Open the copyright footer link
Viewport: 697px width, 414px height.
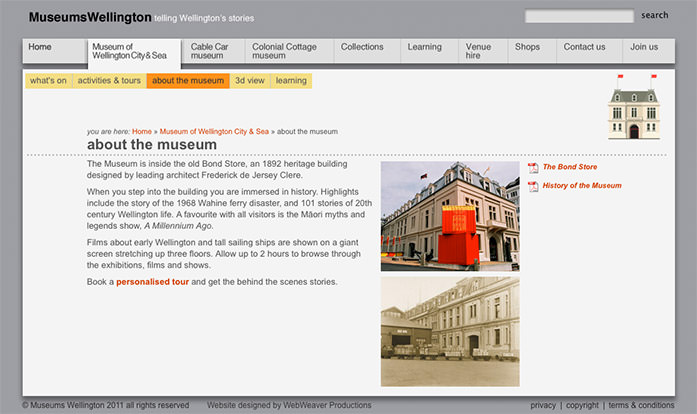(582, 405)
